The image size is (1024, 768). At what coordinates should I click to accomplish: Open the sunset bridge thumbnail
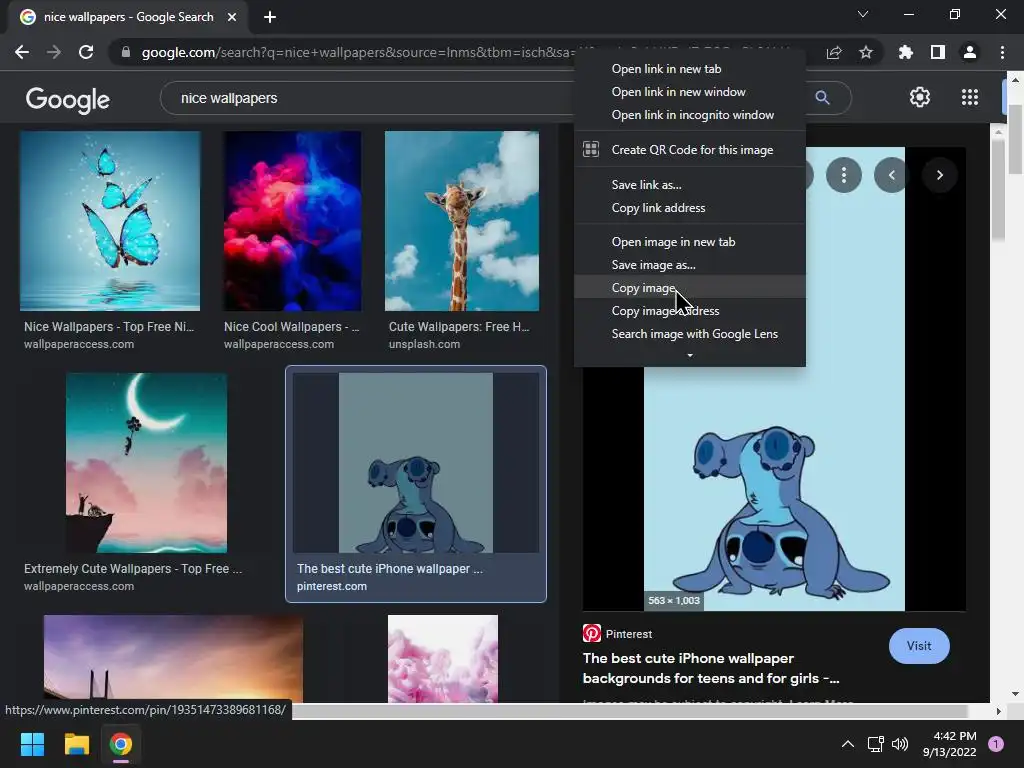coord(173,659)
